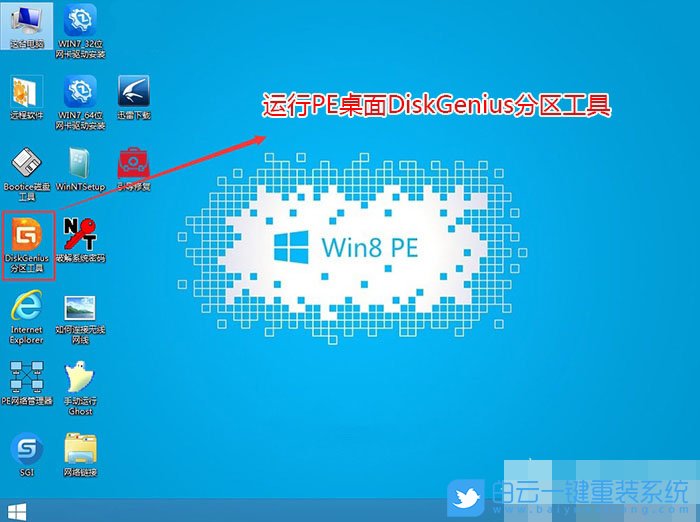Screen dimensions: 700x522
Task: Open 如何连接无线网线 picture shortcut
Action: (79, 308)
